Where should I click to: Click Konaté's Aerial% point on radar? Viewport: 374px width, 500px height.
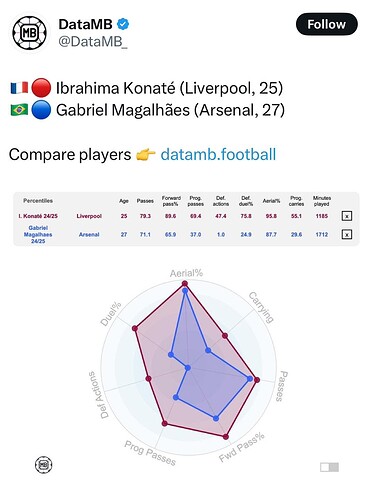coord(185,284)
